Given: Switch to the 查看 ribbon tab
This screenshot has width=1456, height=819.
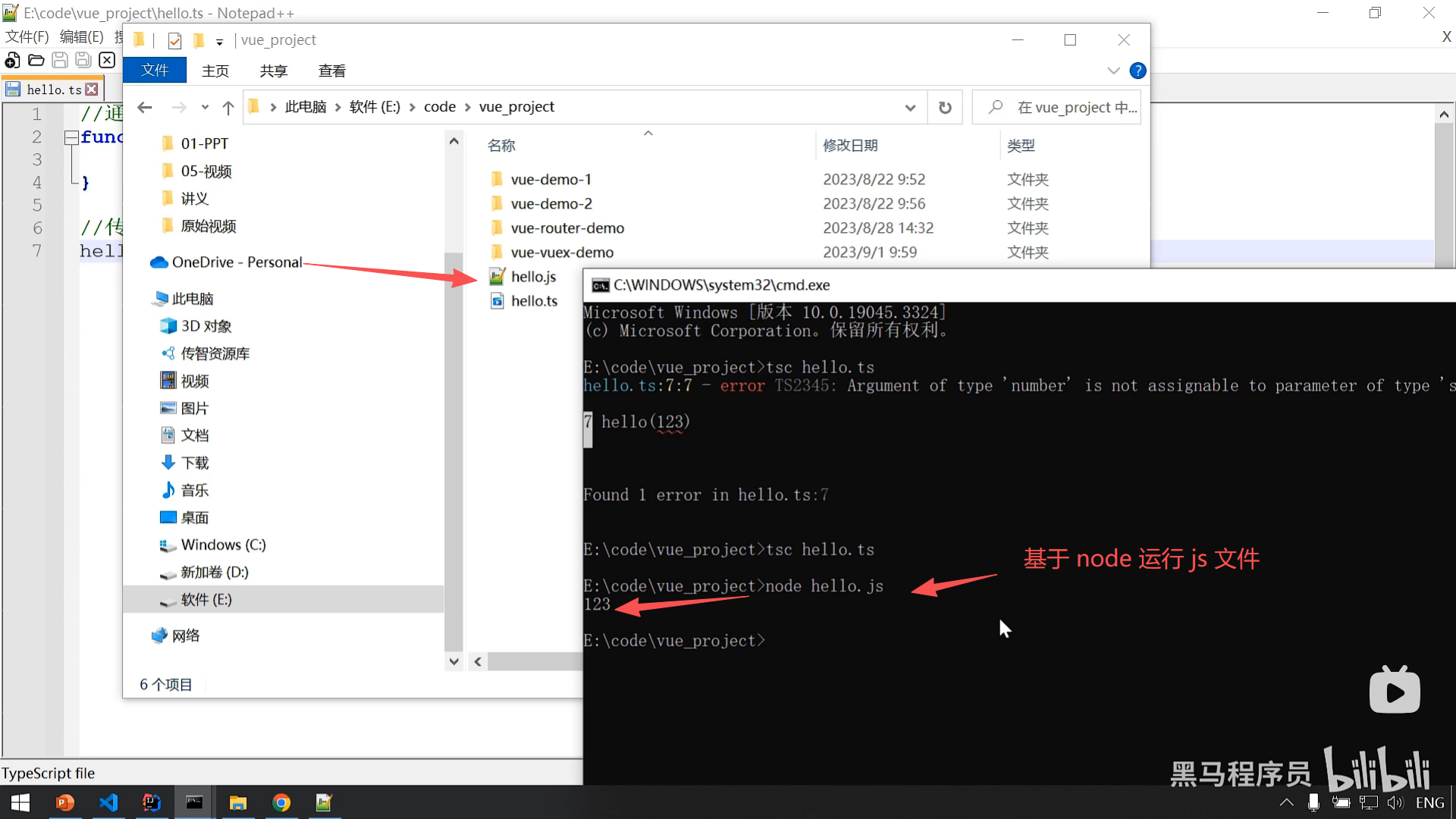Looking at the screenshot, I should [x=332, y=71].
